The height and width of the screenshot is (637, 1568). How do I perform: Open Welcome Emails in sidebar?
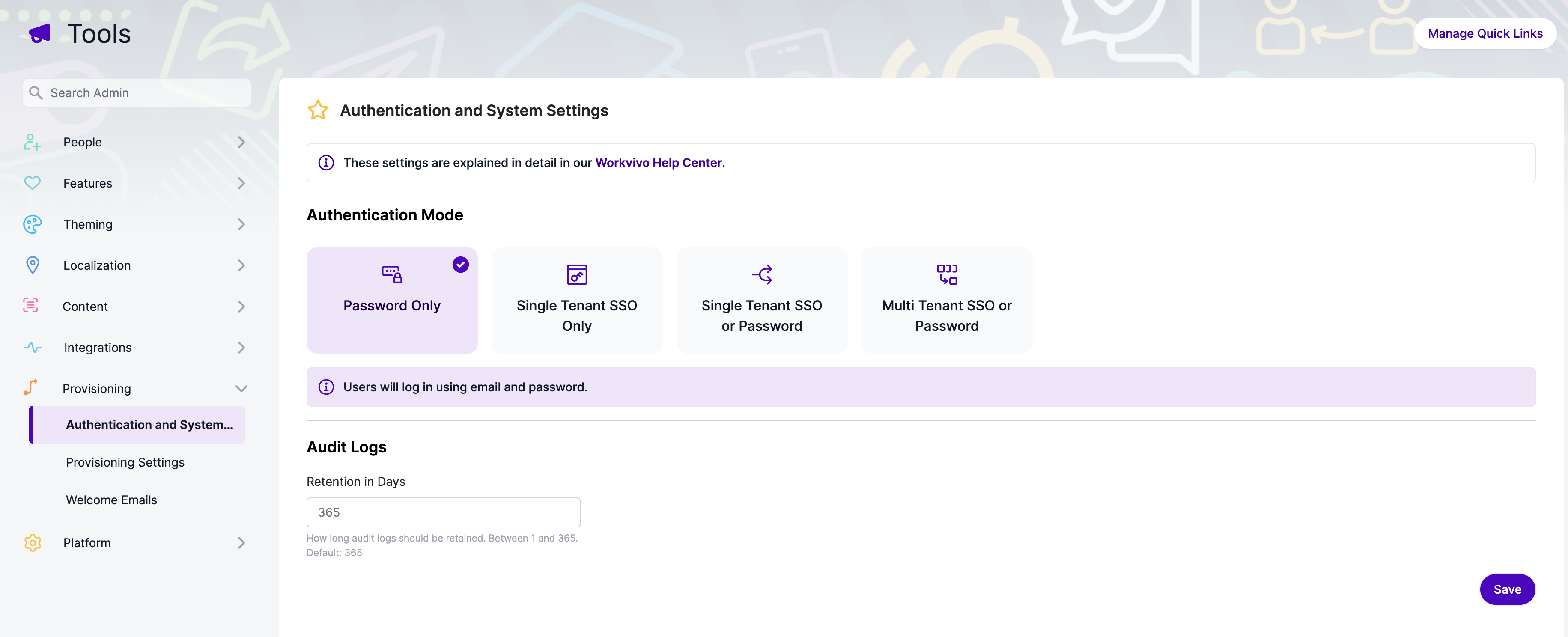tap(111, 500)
